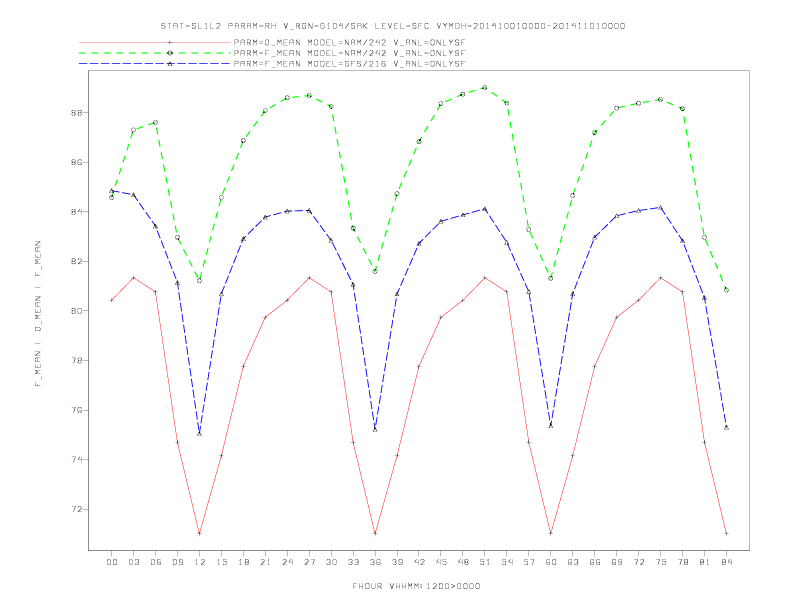This screenshot has height=612, width=792.
Task: Click the vertical y-axis title F_MEAN | O_MEAN | F_MEAN
Action: (x=38, y=314)
